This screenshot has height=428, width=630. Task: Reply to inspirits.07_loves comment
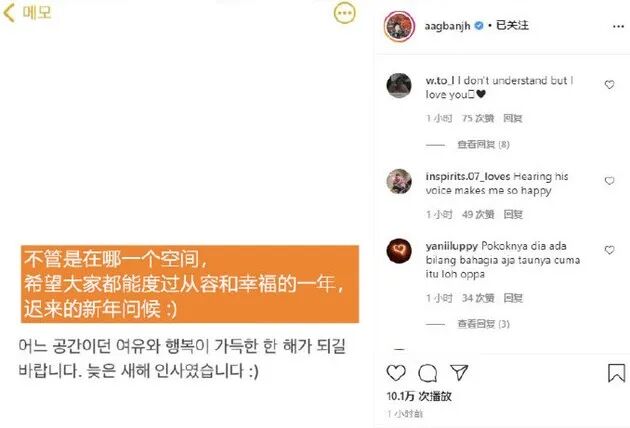click(x=513, y=214)
